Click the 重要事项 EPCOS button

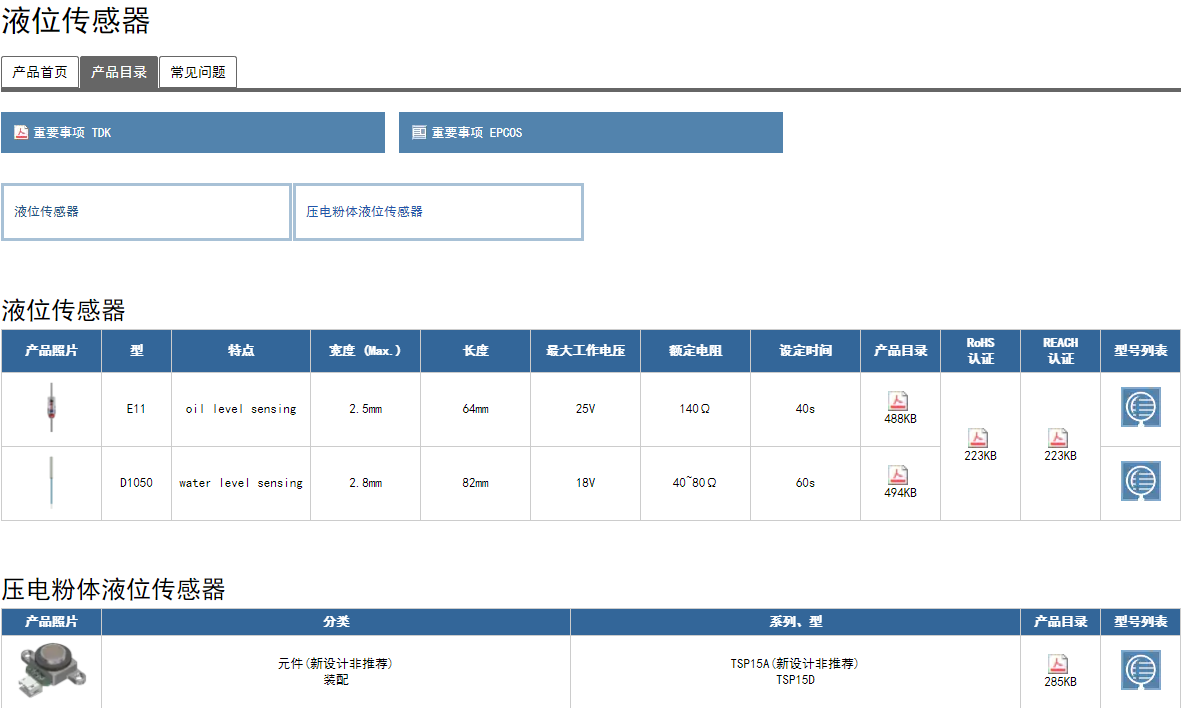coord(590,132)
